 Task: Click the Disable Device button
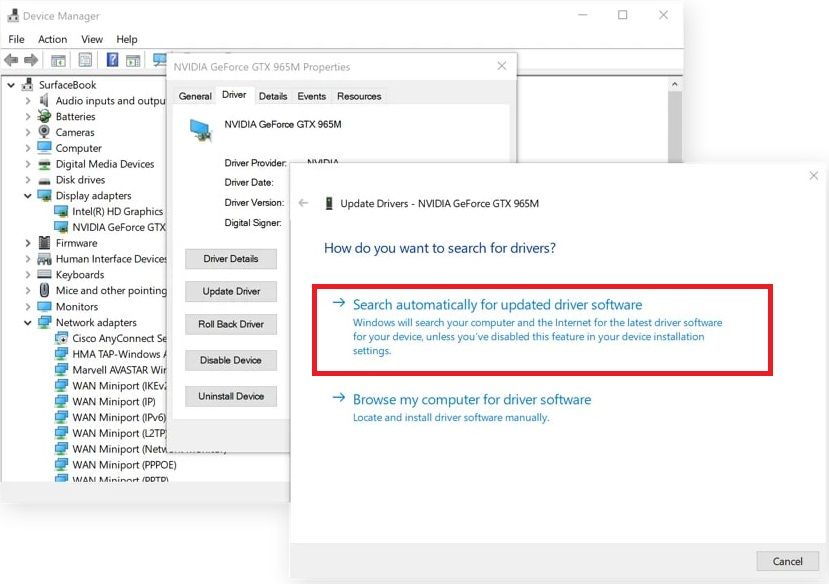click(231, 360)
